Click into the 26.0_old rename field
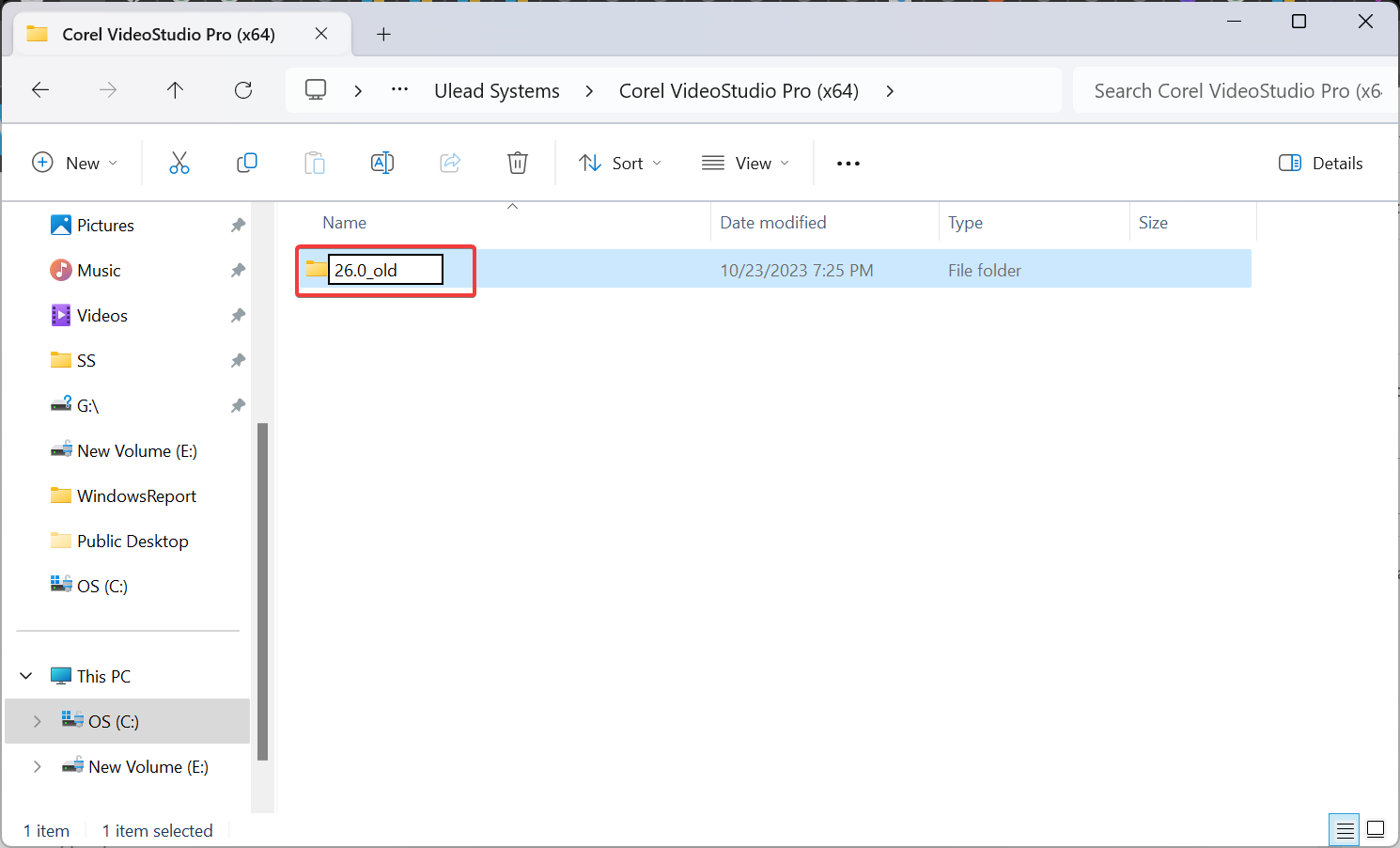The image size is (1400, 848). (385, 270)
